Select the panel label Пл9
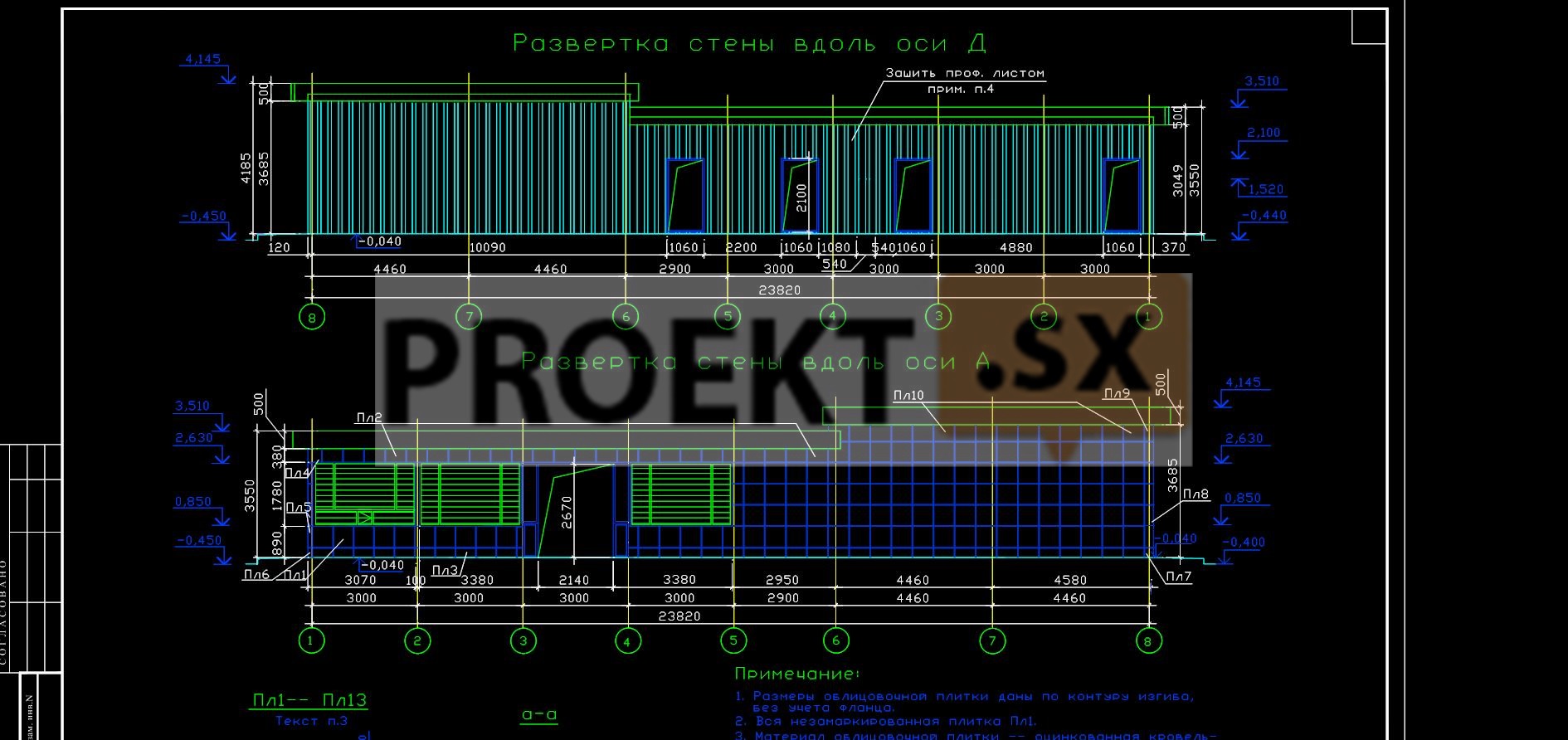This screenshot has height=740, width=1568. [1118, 393]
